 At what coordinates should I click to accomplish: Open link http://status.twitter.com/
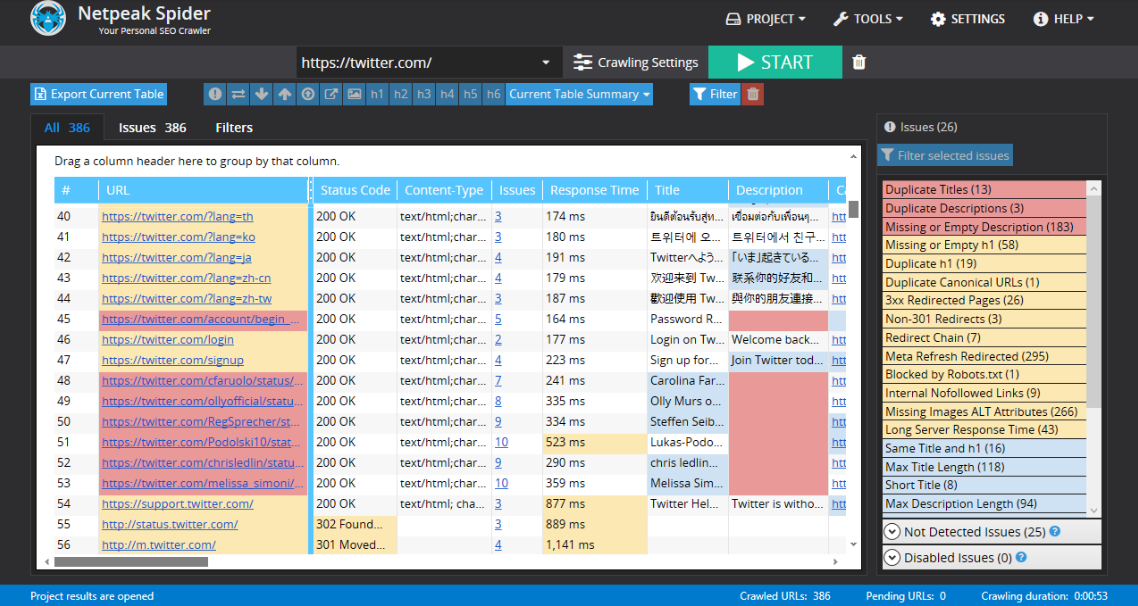(x=170, y=524)
